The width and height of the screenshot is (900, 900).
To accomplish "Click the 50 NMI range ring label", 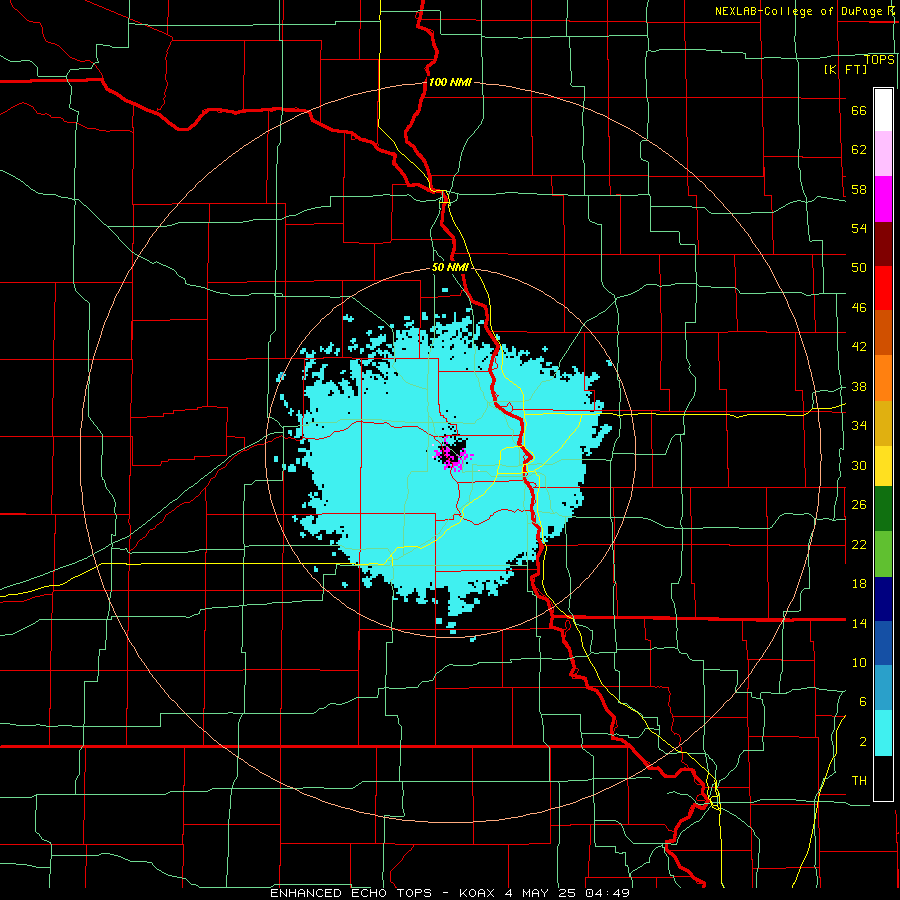I will [x=450, y=267].
